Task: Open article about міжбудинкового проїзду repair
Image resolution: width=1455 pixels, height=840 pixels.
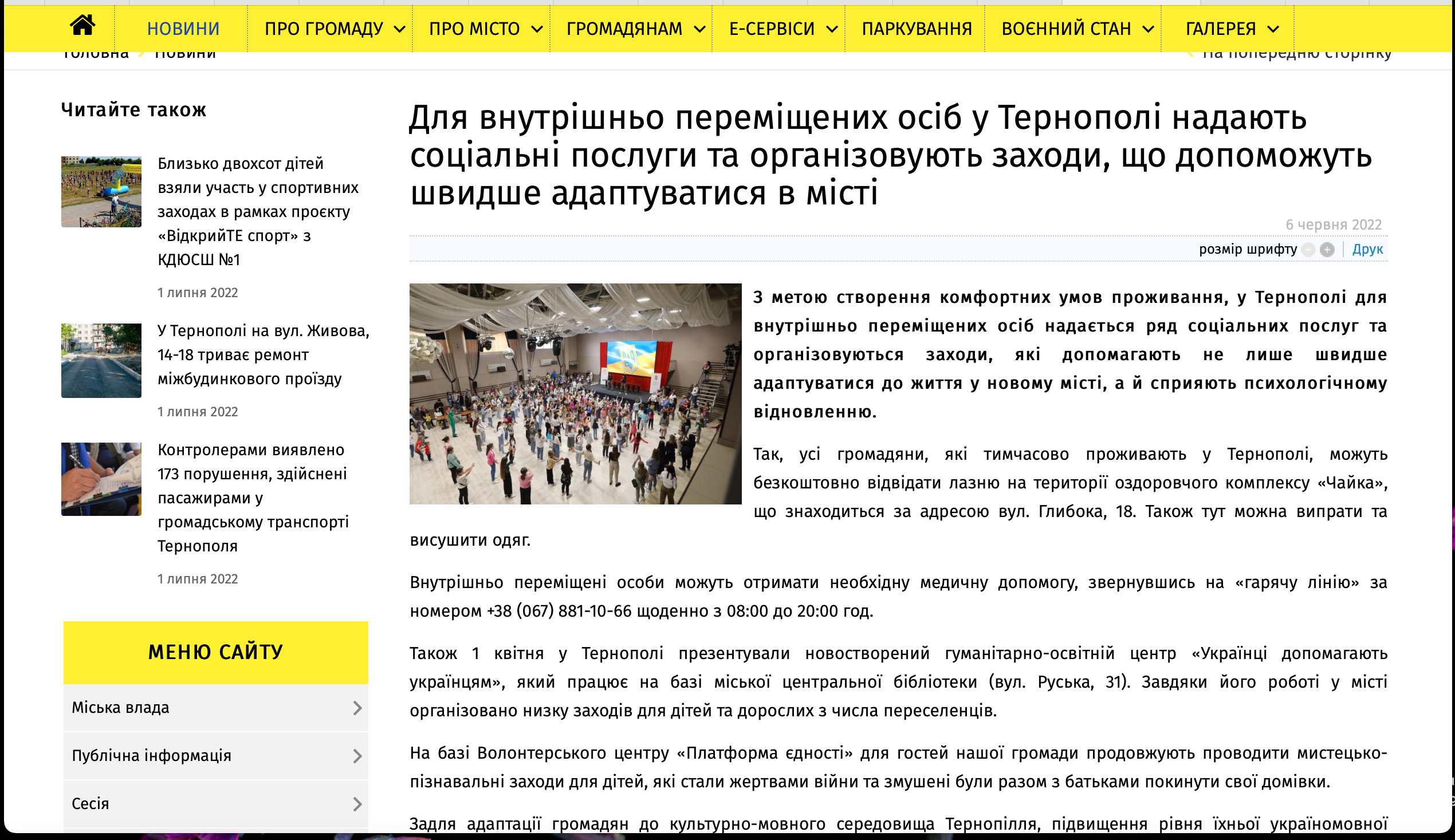Action: tap(262, 354)
